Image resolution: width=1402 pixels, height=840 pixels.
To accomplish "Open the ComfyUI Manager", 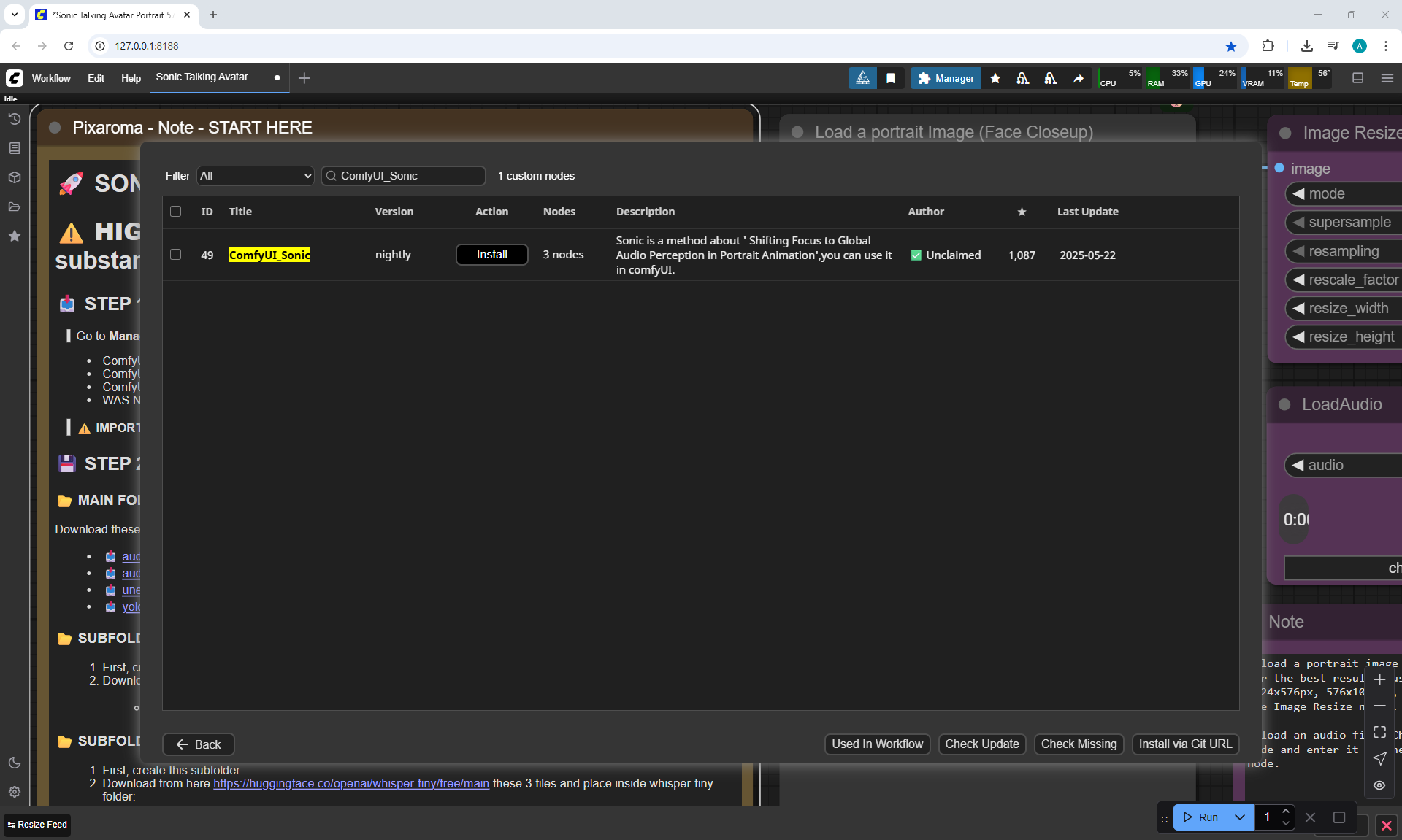I will click(946, 78).
